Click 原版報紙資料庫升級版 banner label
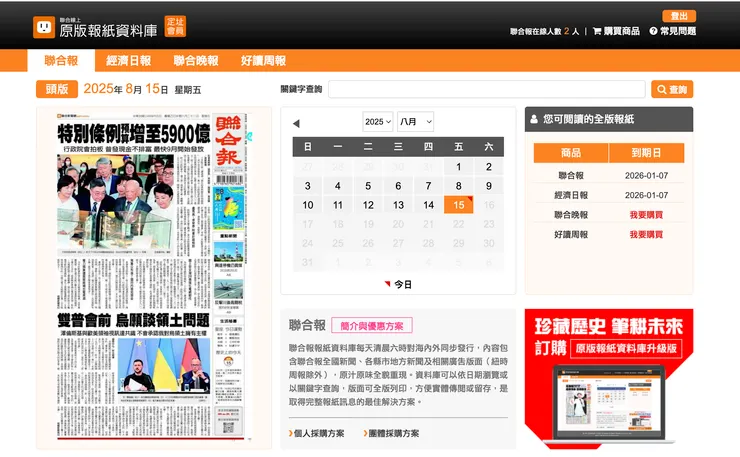This screenshot has width=740, height=457. [x=626, y=348]
